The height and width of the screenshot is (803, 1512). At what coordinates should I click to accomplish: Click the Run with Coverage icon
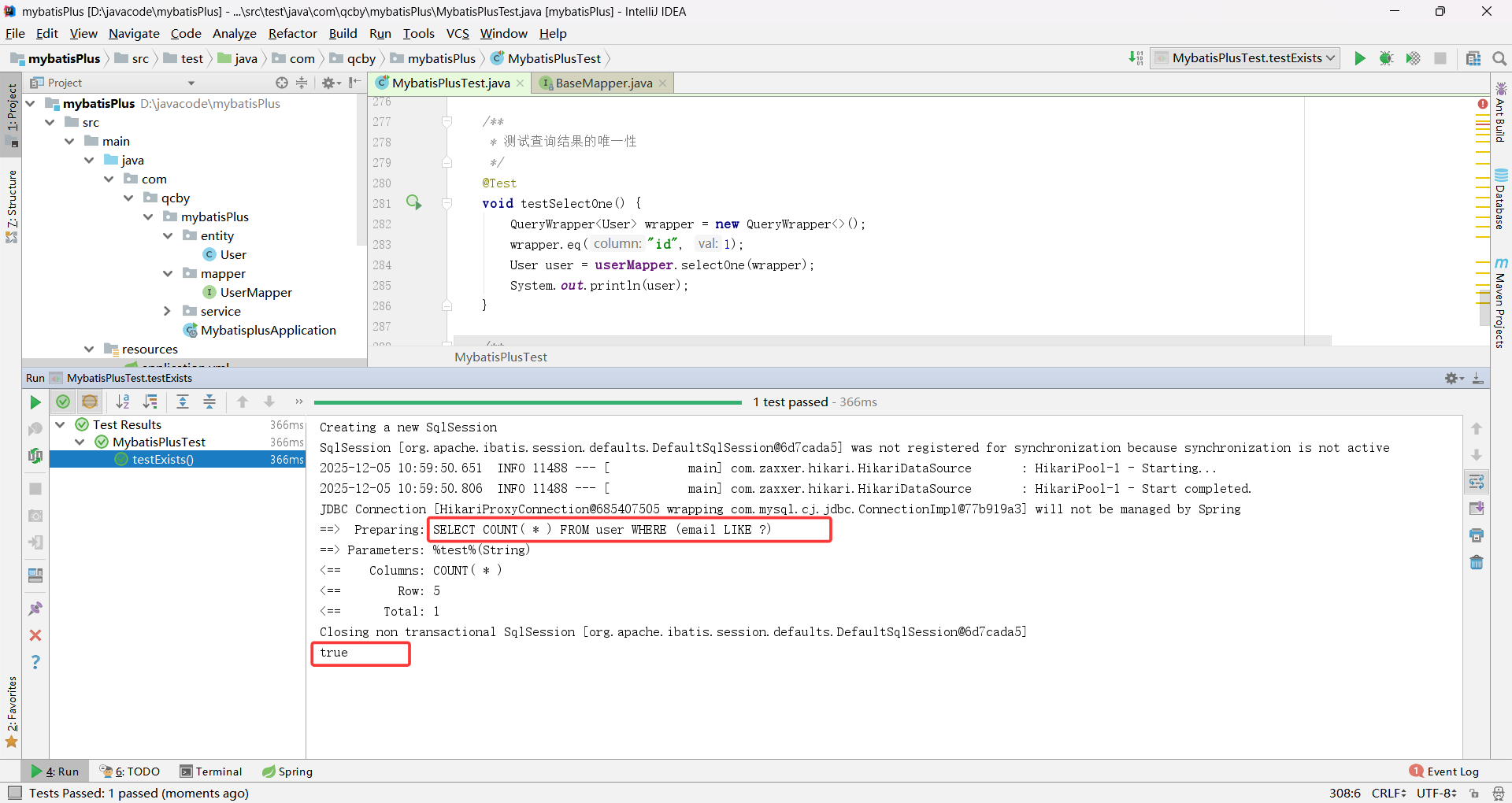[x=1414, y=58]
